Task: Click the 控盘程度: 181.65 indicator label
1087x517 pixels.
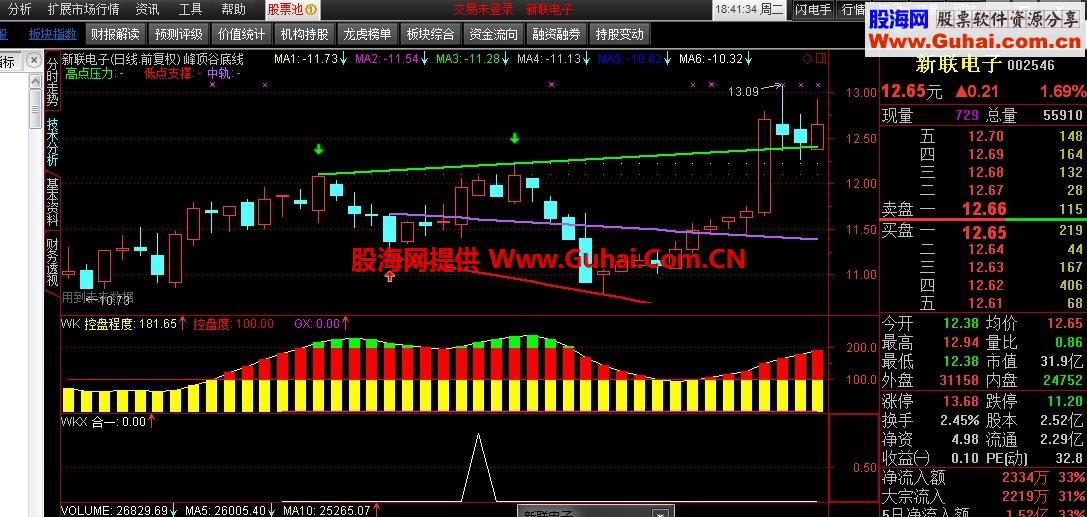Action: (x=135, y=324)
